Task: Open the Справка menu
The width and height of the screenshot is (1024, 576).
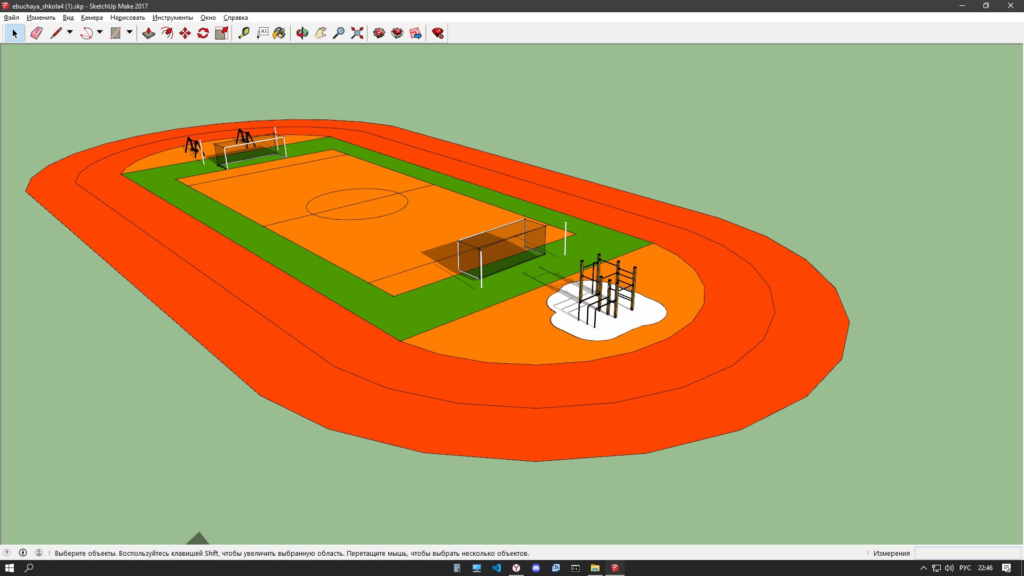Action: point(236,18)
